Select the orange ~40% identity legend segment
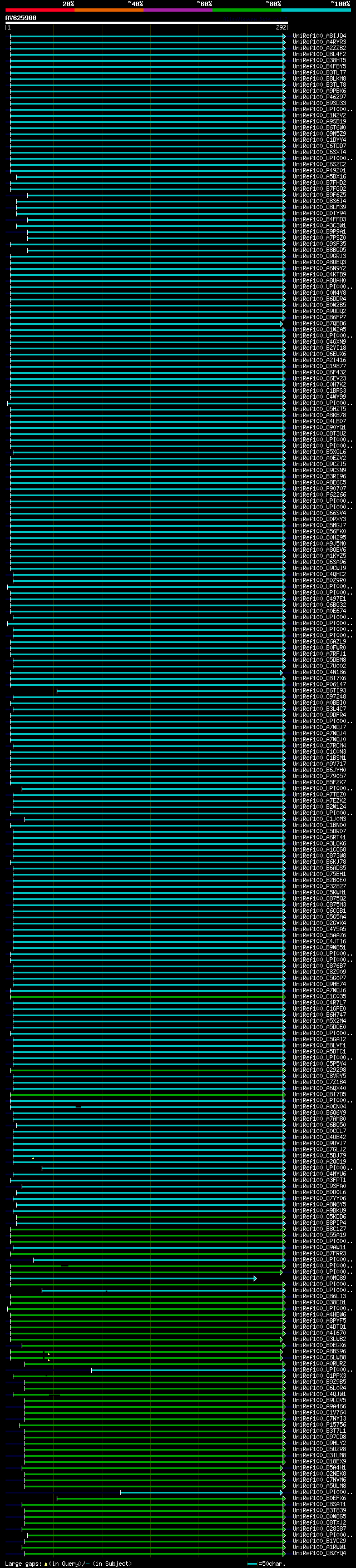 coord(109,10)
